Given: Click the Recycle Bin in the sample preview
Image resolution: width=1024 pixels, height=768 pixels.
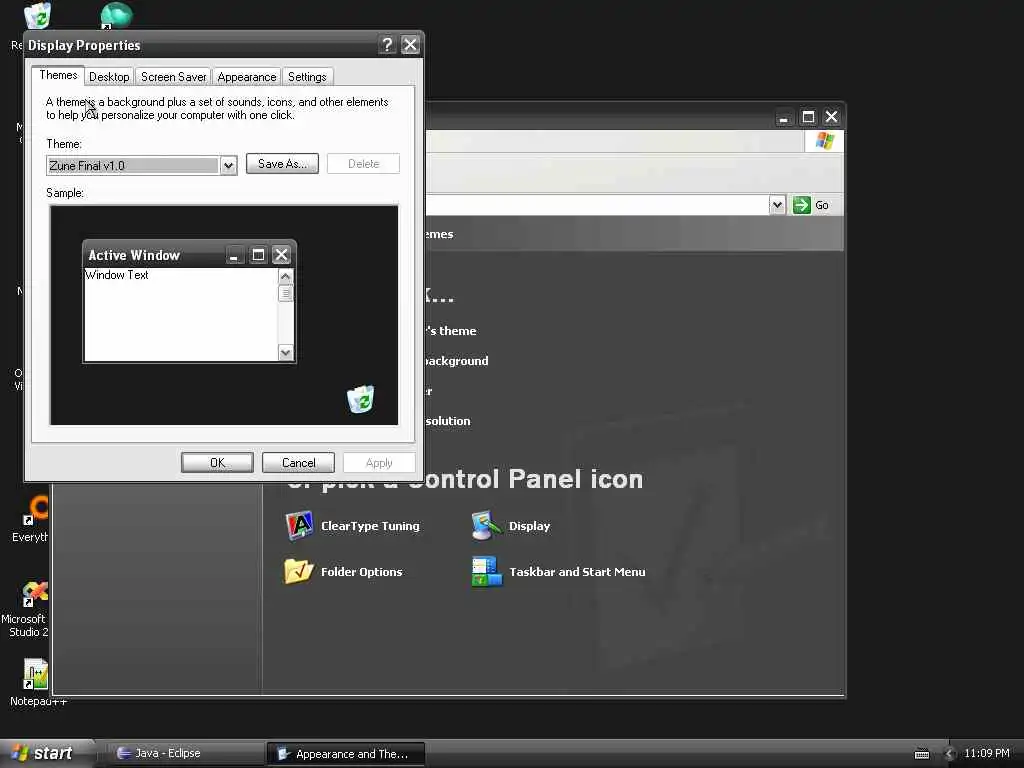Looking at the screenshot, I should coord(360,399).
